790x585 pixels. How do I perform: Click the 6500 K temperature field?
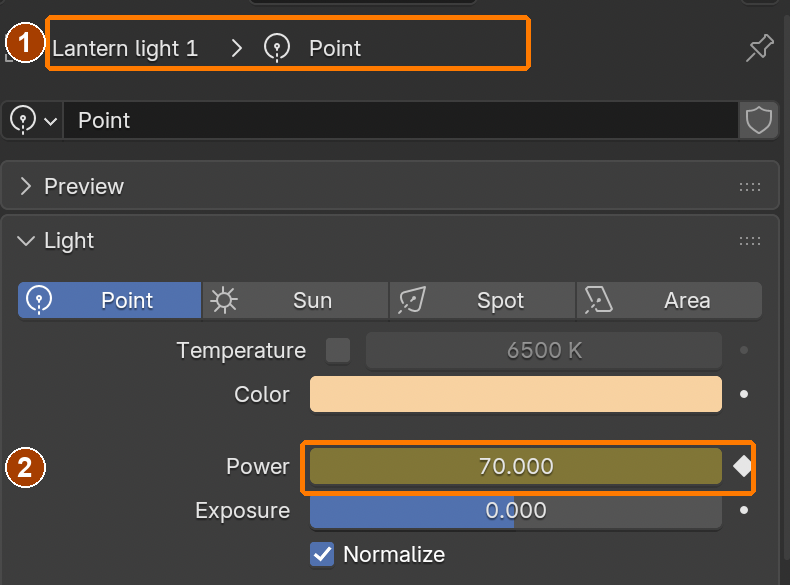click(544, 350)
